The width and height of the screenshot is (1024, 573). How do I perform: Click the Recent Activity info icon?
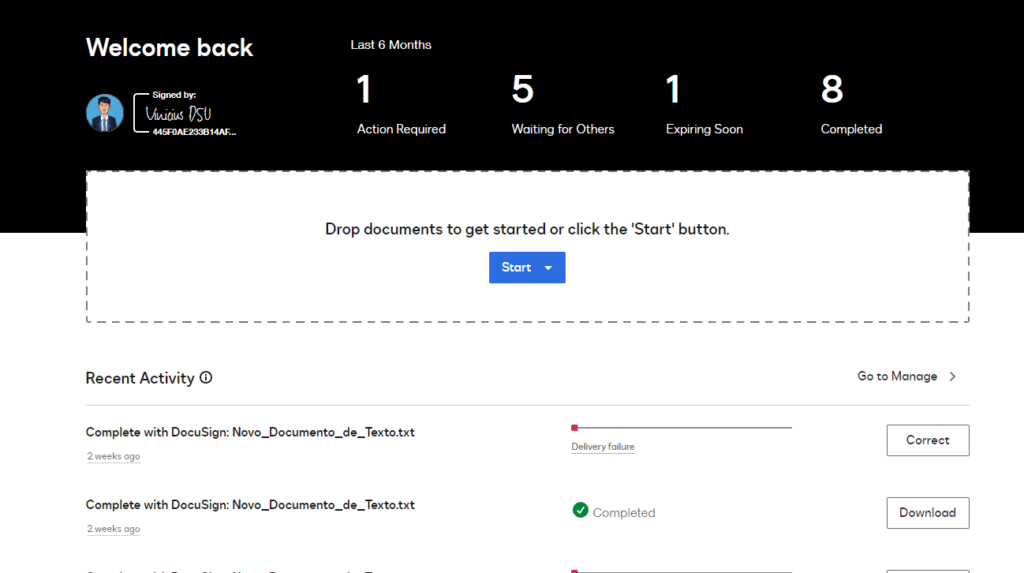click(x=206, y=378)
